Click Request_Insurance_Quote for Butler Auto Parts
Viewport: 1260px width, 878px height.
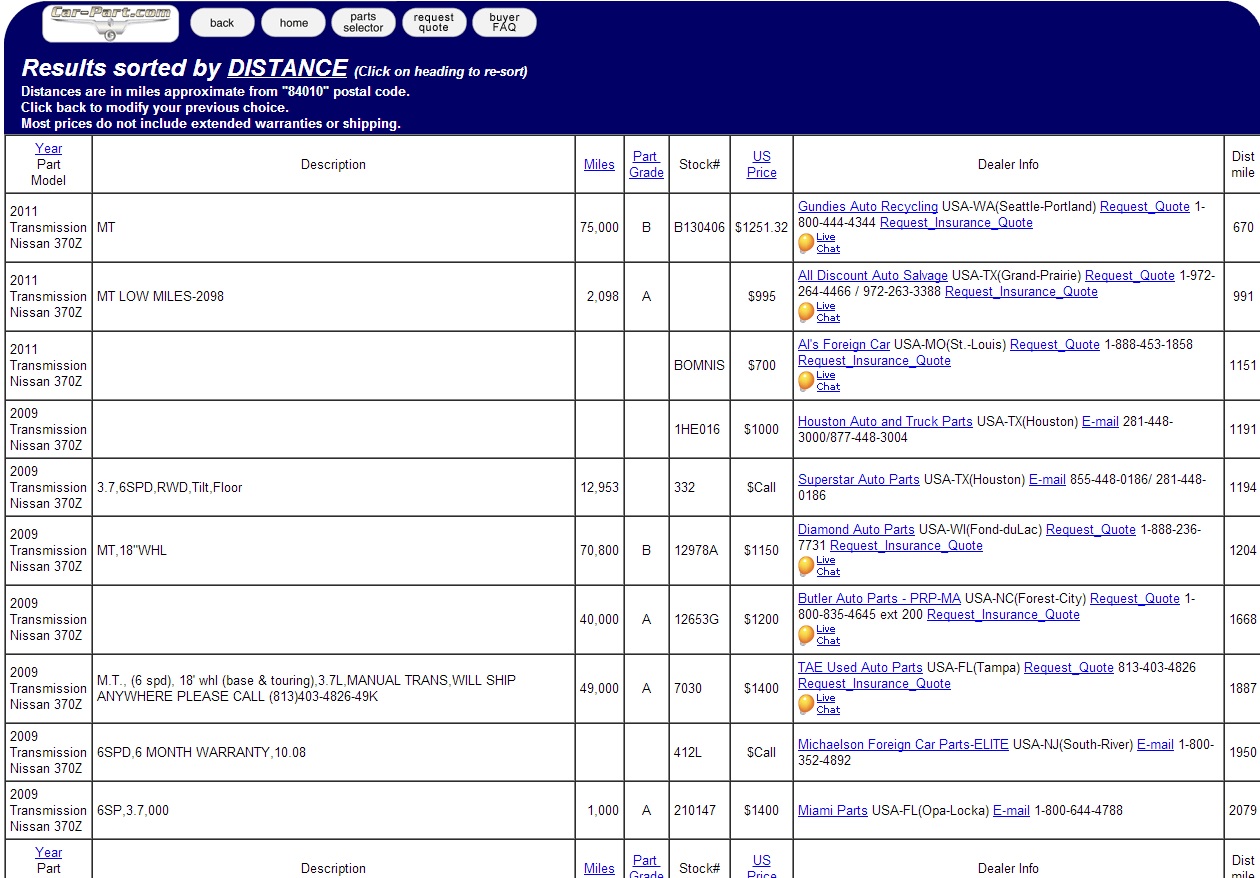pos(1003,615)
